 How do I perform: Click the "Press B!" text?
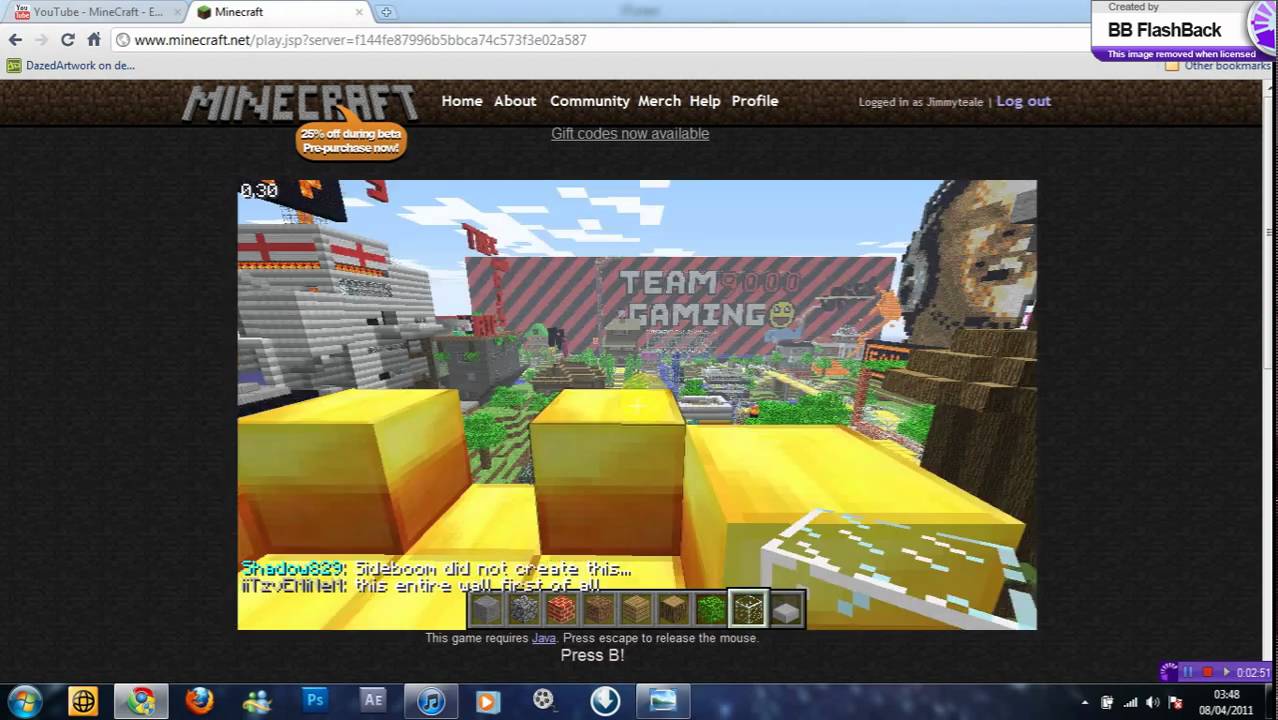(x=592, y=655)
